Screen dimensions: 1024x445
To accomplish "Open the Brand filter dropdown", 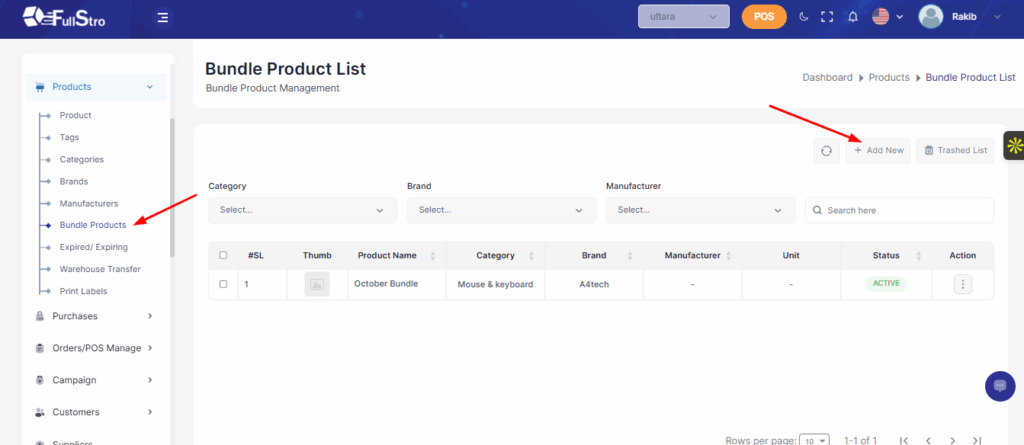I will [501, 210].
